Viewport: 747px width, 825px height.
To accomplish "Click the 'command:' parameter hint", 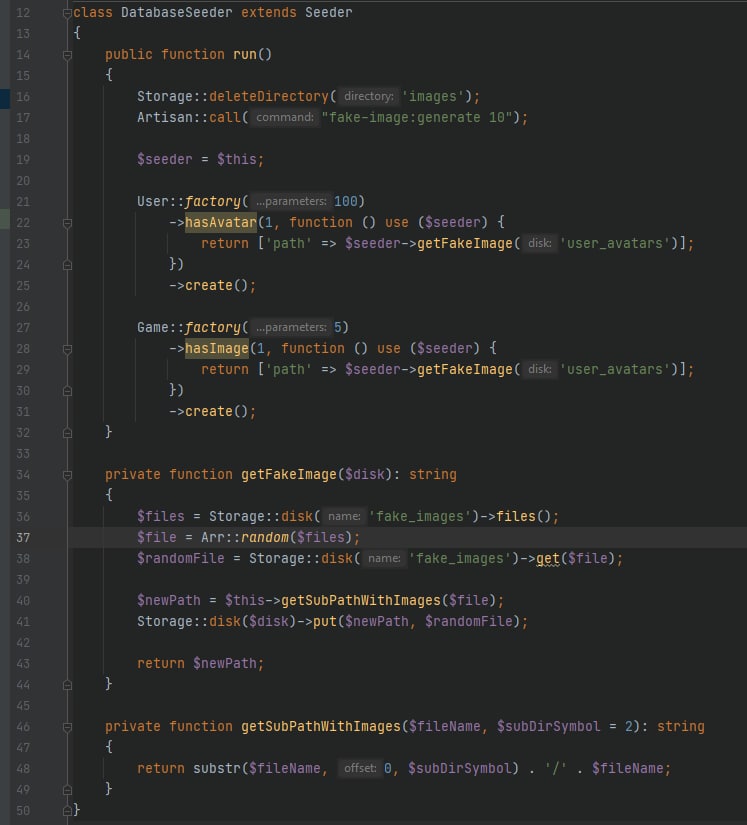I will pyautogui.click(x=285, y=117).
